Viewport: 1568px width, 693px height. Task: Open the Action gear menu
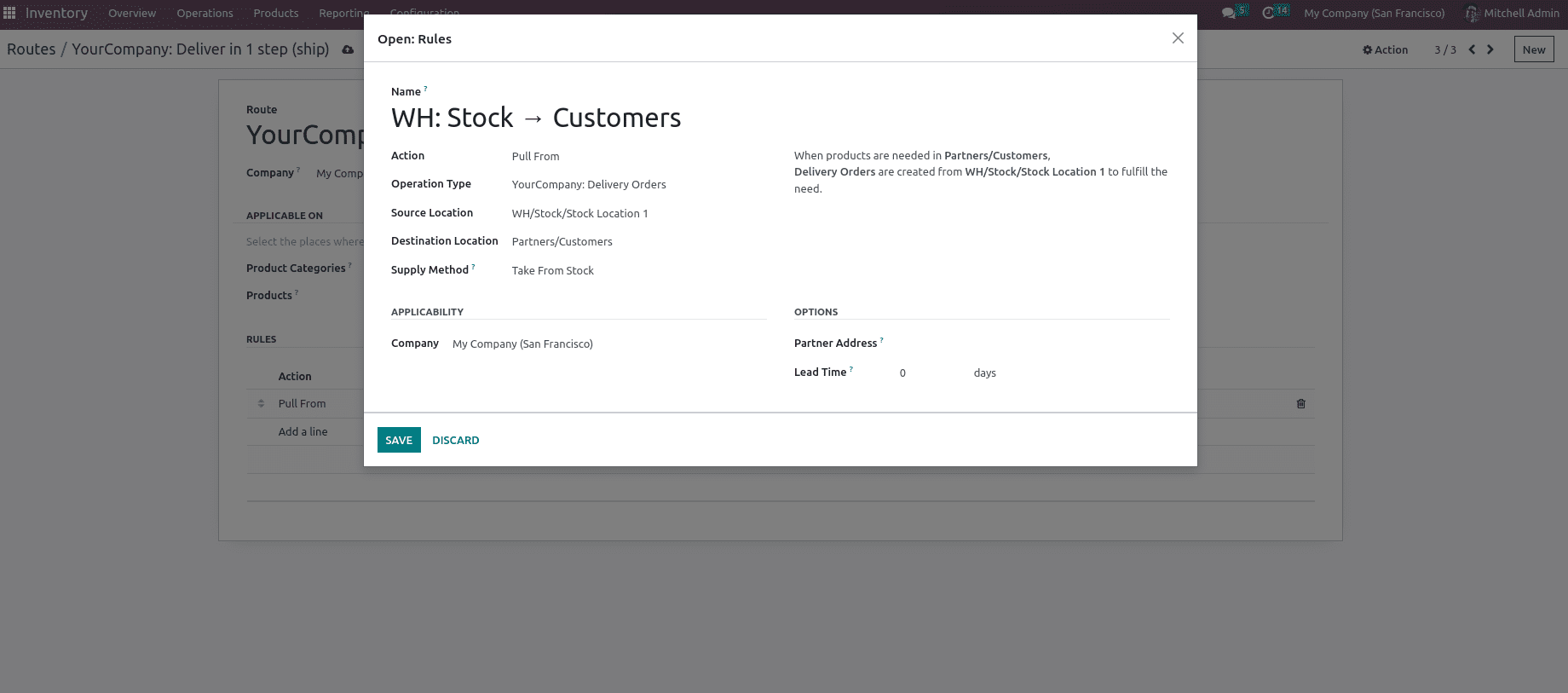tap(1385, 49)
